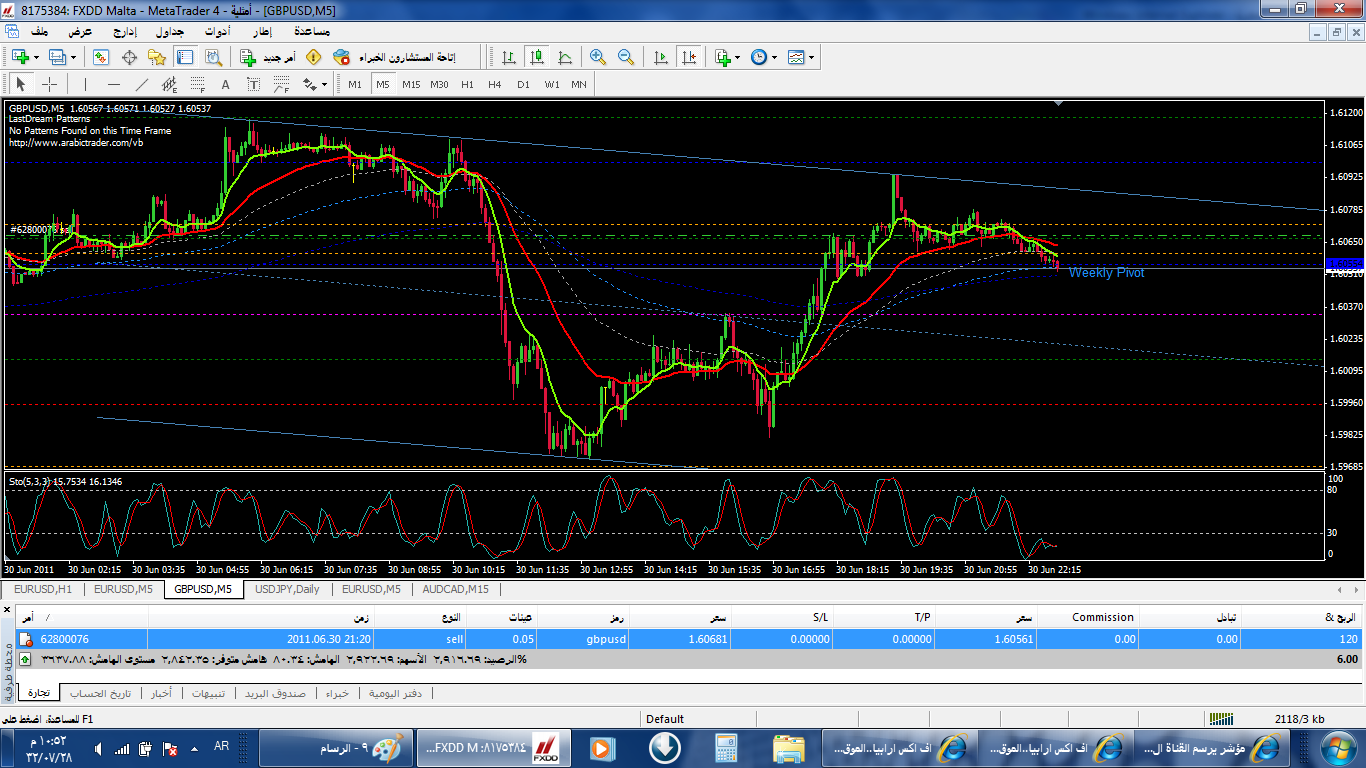1366x768 pixels.
Task: Open the تاريخ الحساب account history tab
Action: tap(101, 693)
